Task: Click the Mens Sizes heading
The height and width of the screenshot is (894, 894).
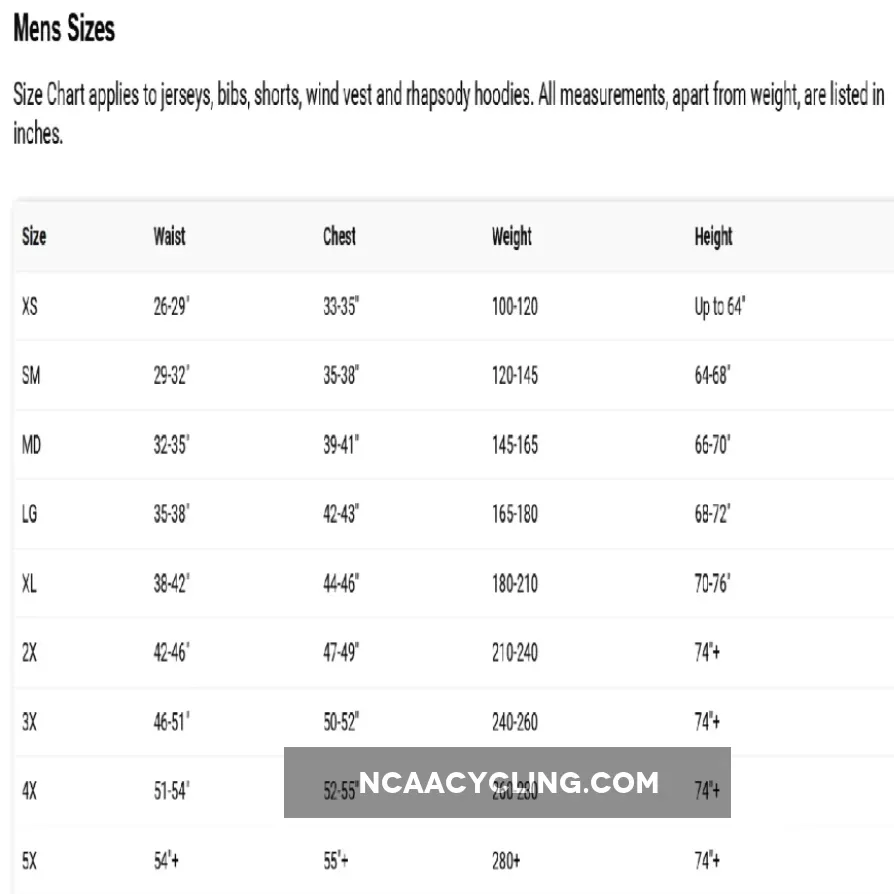Action: [64, 29]
